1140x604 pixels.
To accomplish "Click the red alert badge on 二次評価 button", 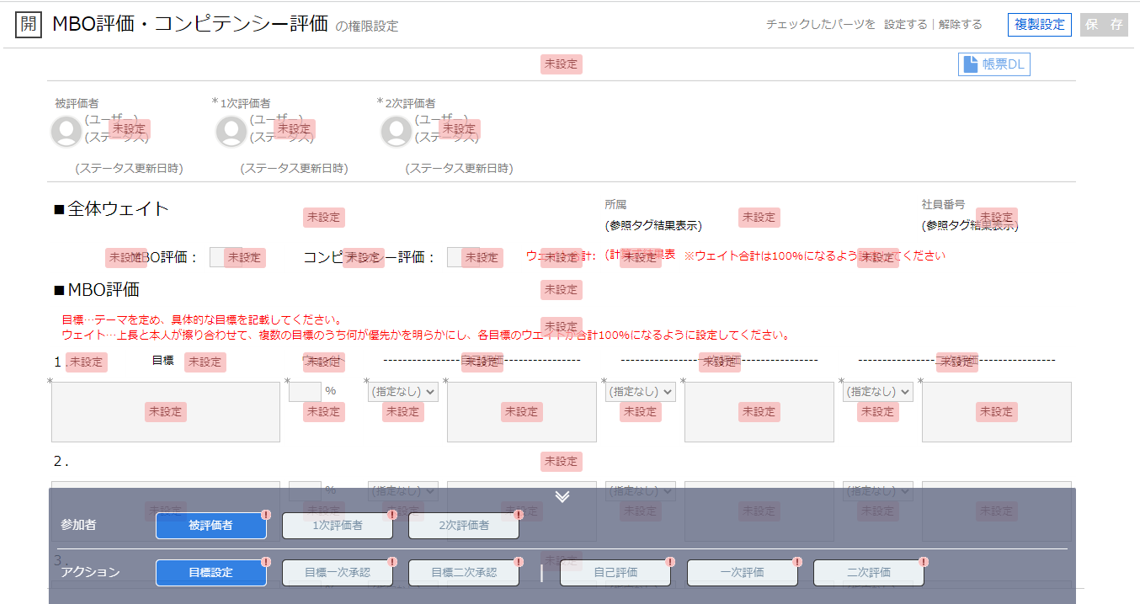I will click(x=924, y=562).
